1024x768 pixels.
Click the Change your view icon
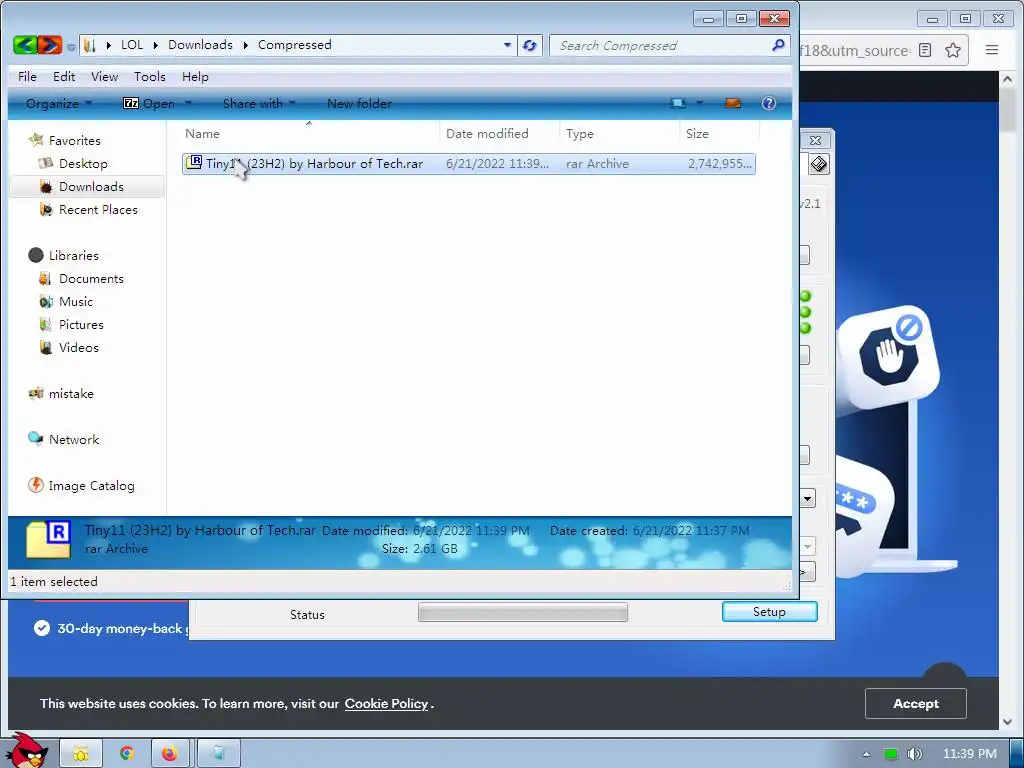[679, 103]
